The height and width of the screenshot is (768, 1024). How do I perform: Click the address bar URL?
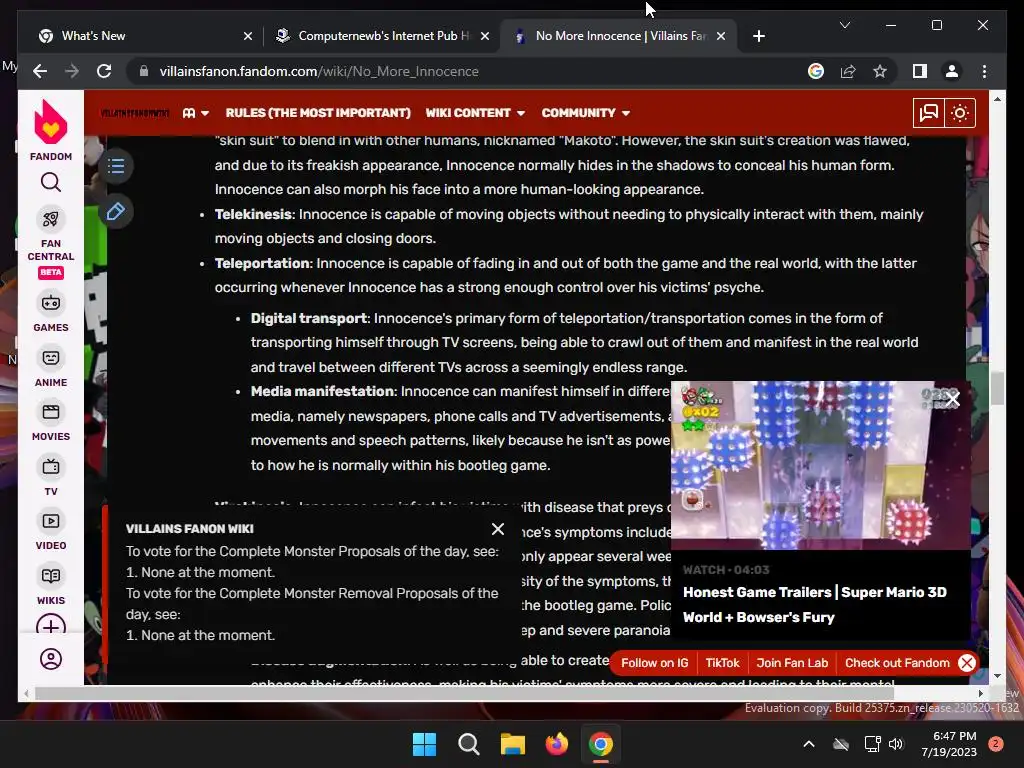319,71
